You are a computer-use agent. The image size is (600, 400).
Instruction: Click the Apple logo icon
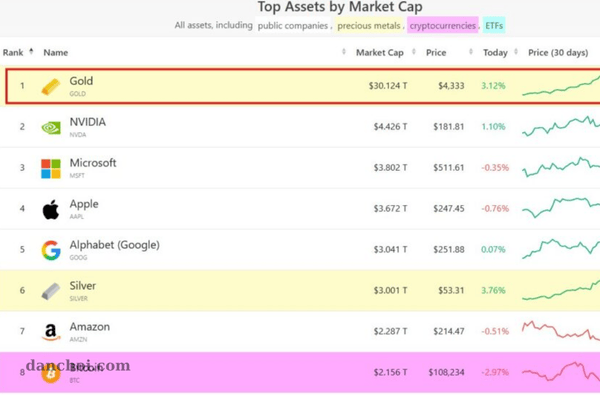click(x=50, y=210)
